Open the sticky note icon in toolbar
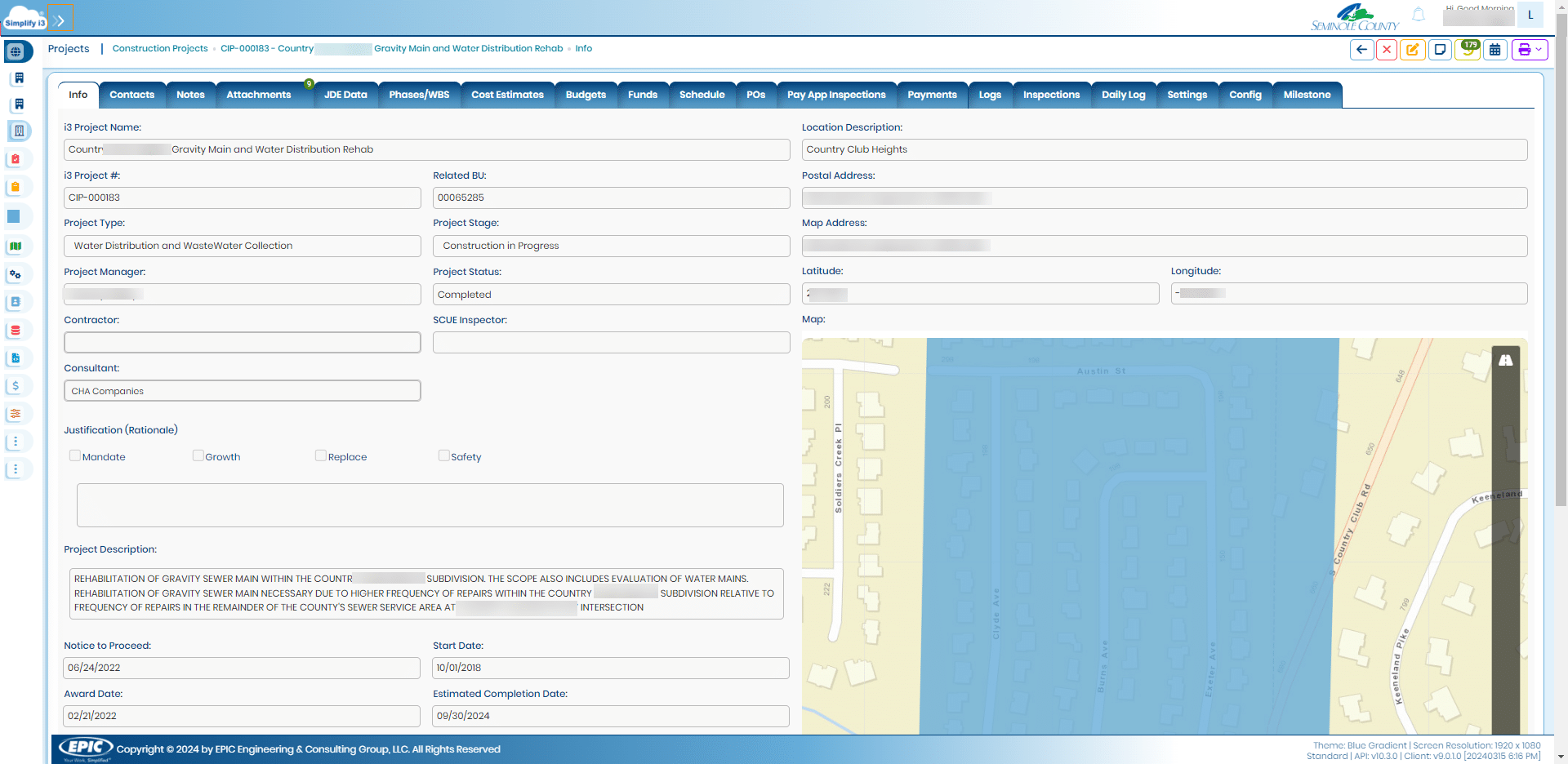 [1440, 50]
